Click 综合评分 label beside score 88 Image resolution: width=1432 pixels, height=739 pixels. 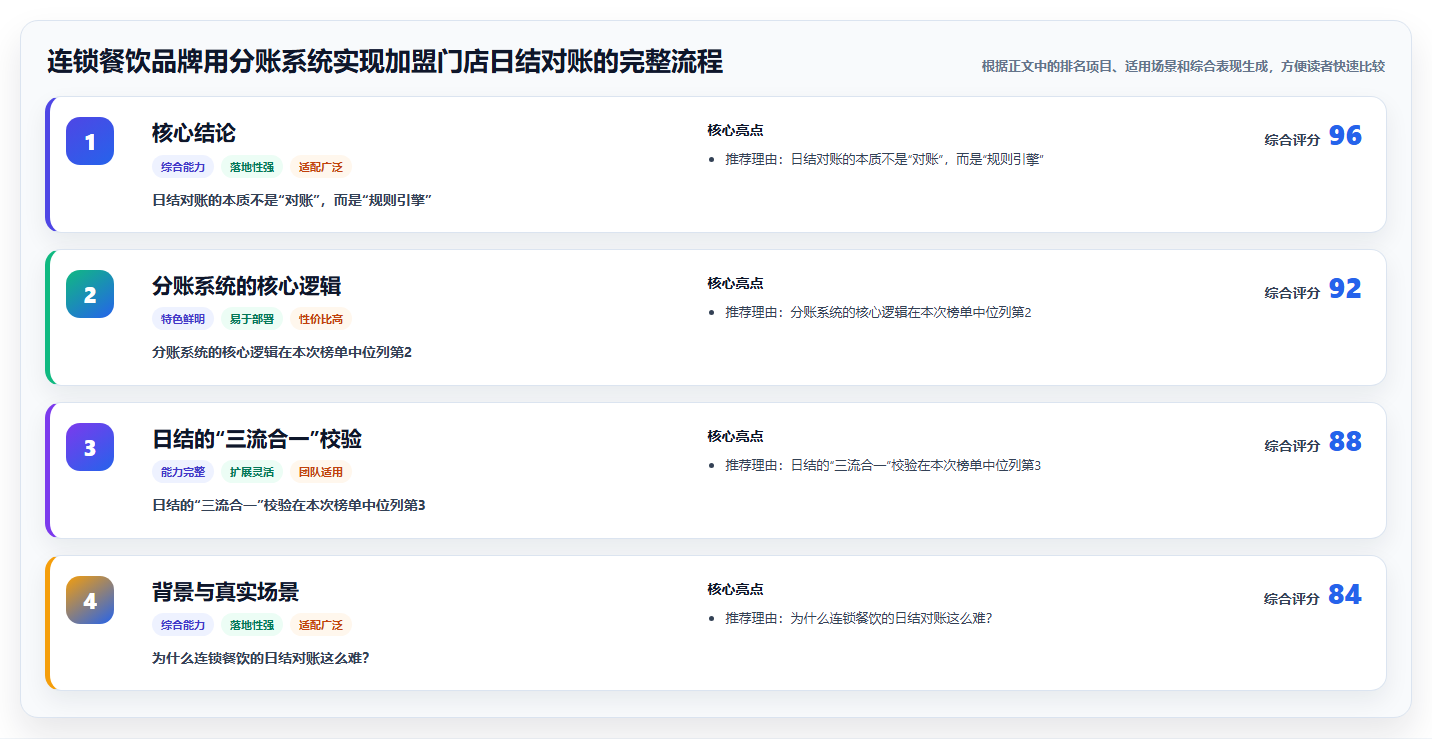click(x=1292, y=446)
